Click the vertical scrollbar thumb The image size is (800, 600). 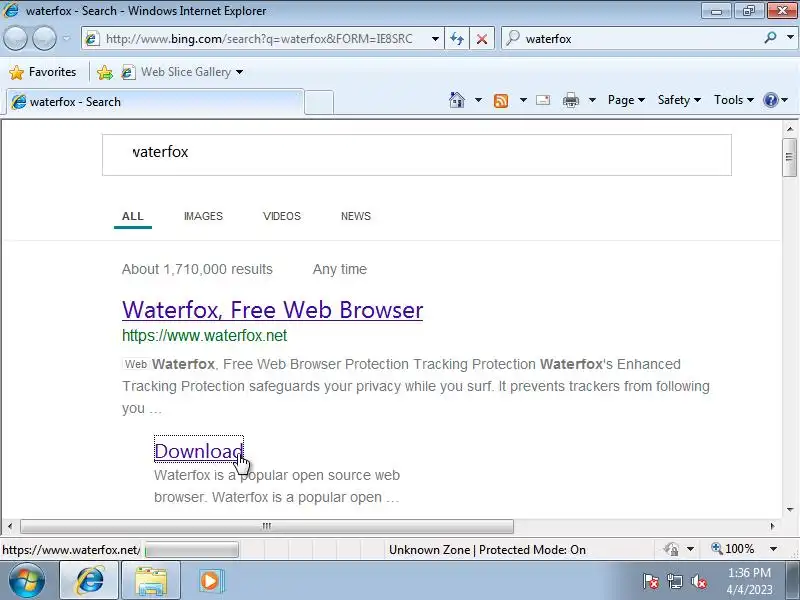click(x=790, y=157)
